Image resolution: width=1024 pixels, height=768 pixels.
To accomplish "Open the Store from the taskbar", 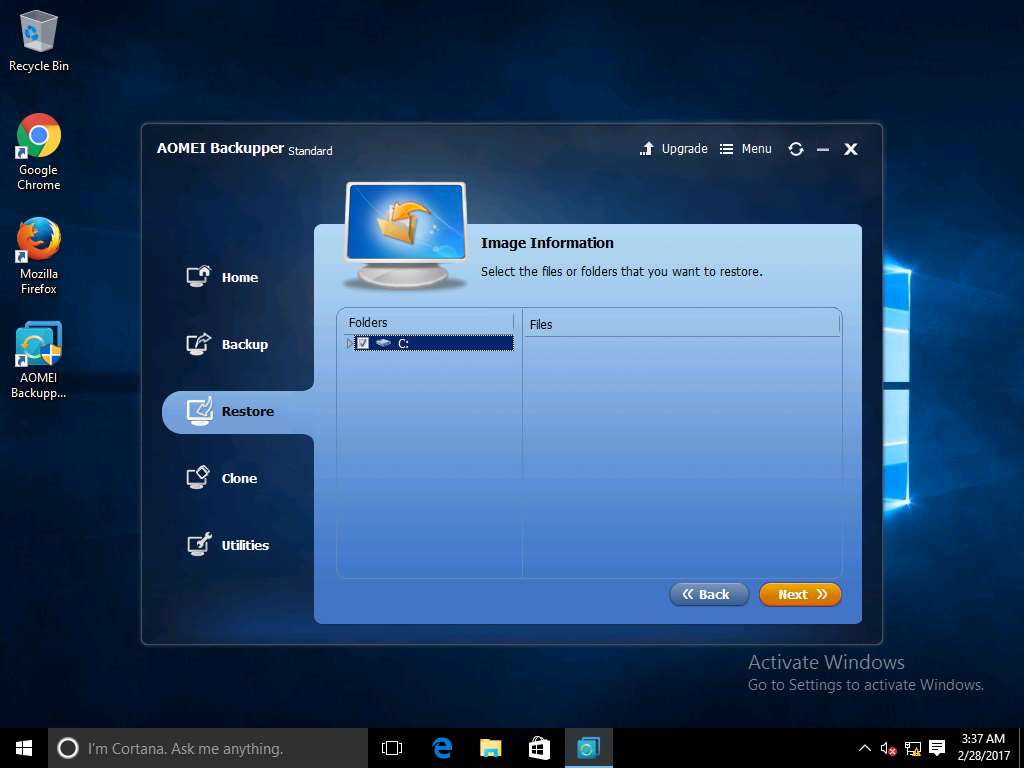I will coord(539,748).
